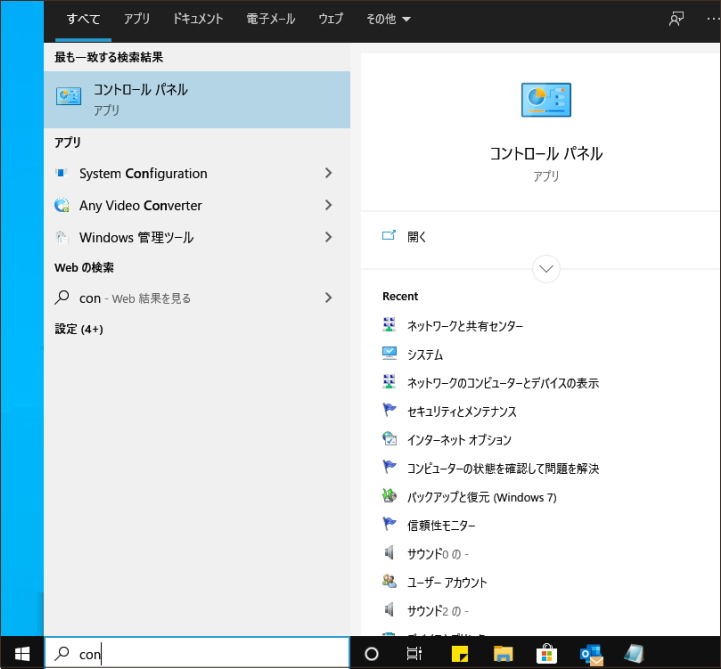
Task: Open Microsoft Store from the taskbar
Action: click(547, 654)
